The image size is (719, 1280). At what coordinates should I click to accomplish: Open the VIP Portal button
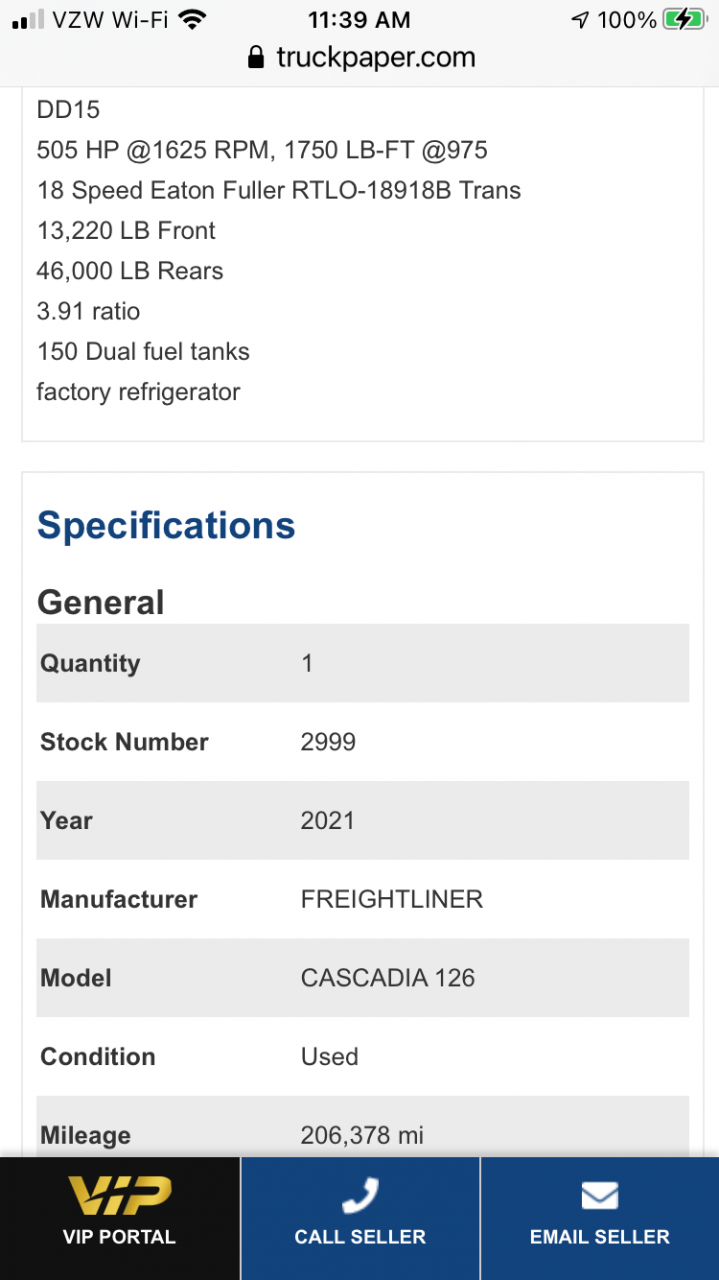pyautogui.click(x=120, y=1218)
